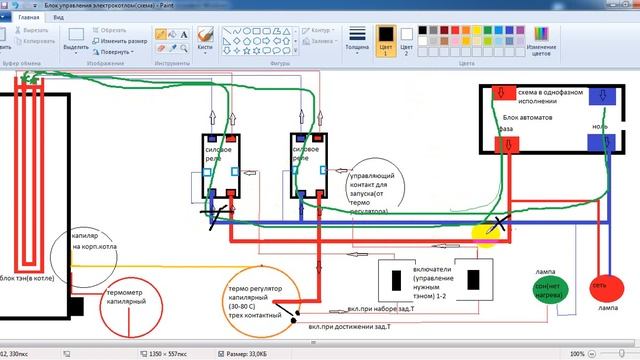
Task: Click the Undo icon in title bar
Action: pos(16,5)
